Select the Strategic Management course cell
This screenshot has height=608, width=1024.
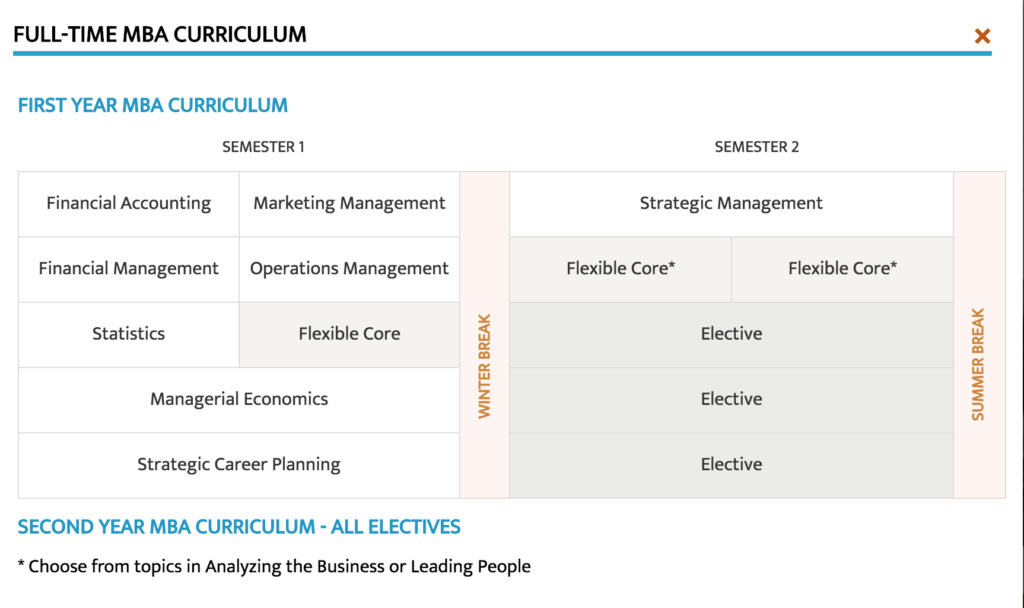point(731,204)
